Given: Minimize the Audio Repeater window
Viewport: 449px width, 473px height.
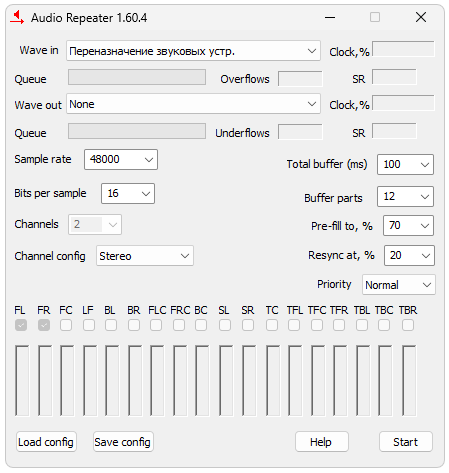Looking at the screenshot, I should 330,17.
